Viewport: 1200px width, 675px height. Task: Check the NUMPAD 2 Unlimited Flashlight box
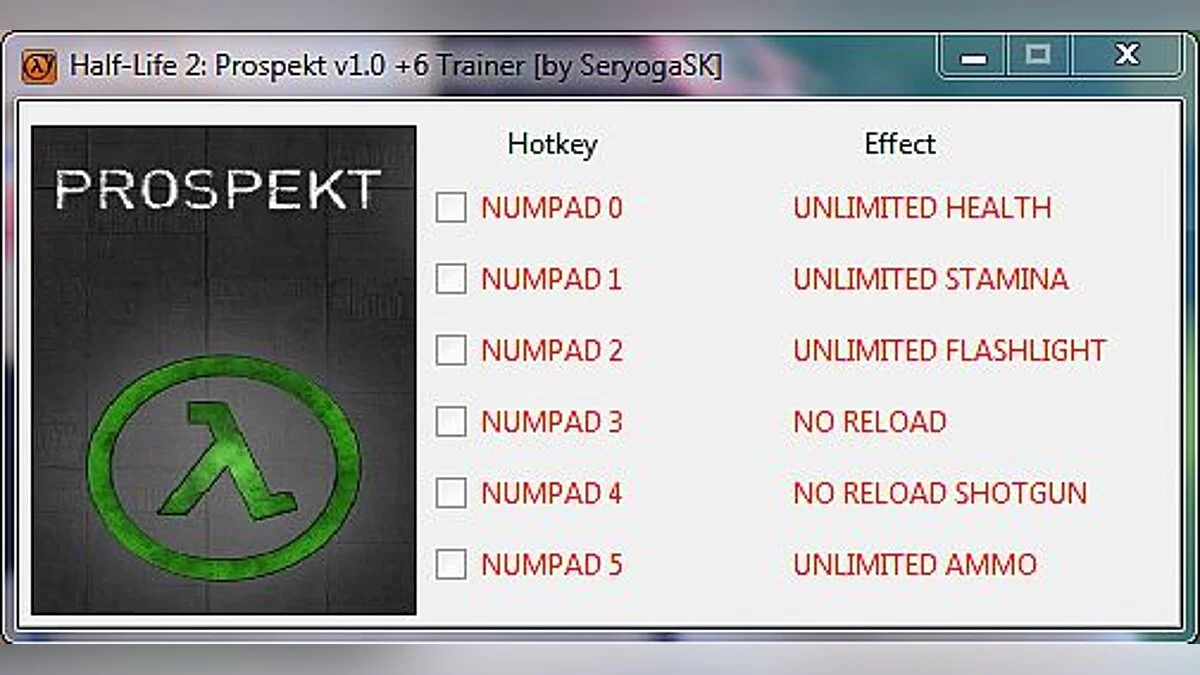click(451, 350)
